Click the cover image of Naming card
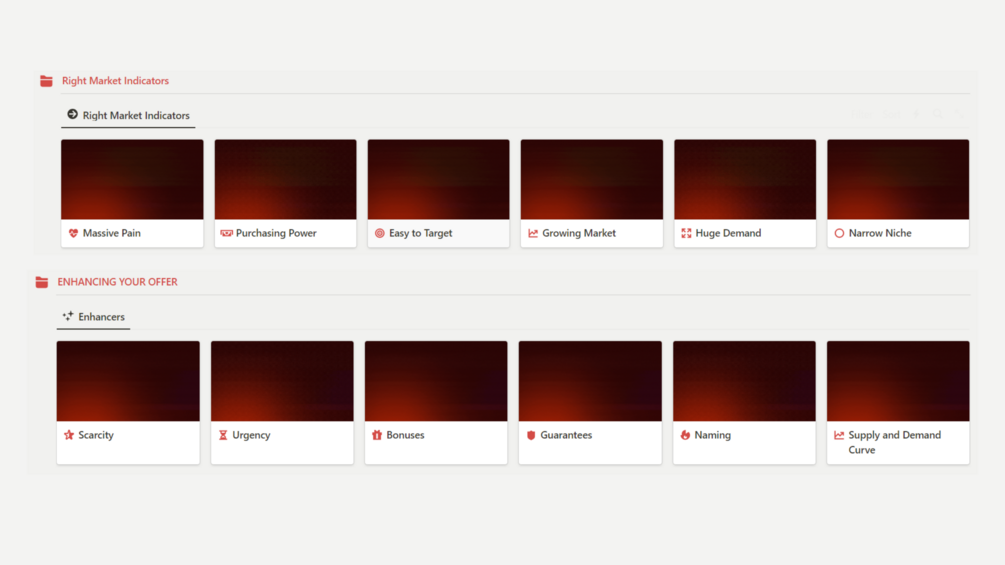1005x565 pixels. coord(744,381)
